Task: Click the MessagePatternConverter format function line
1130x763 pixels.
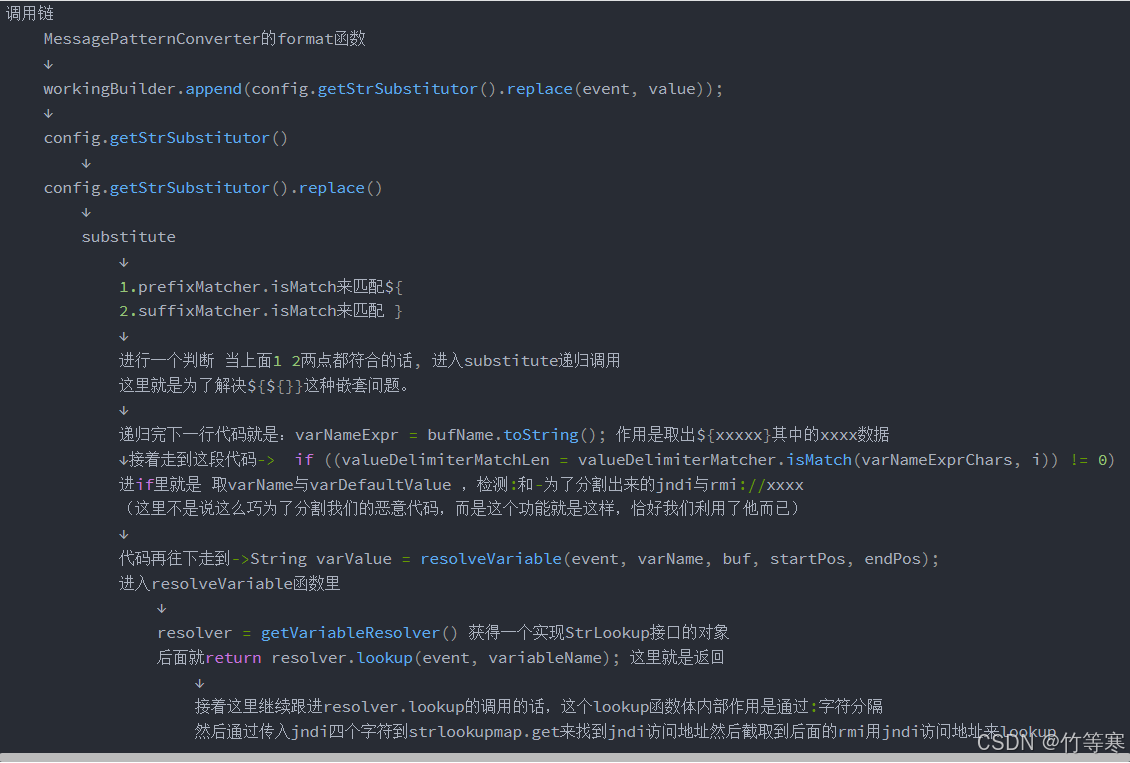Action: point(204,39)
